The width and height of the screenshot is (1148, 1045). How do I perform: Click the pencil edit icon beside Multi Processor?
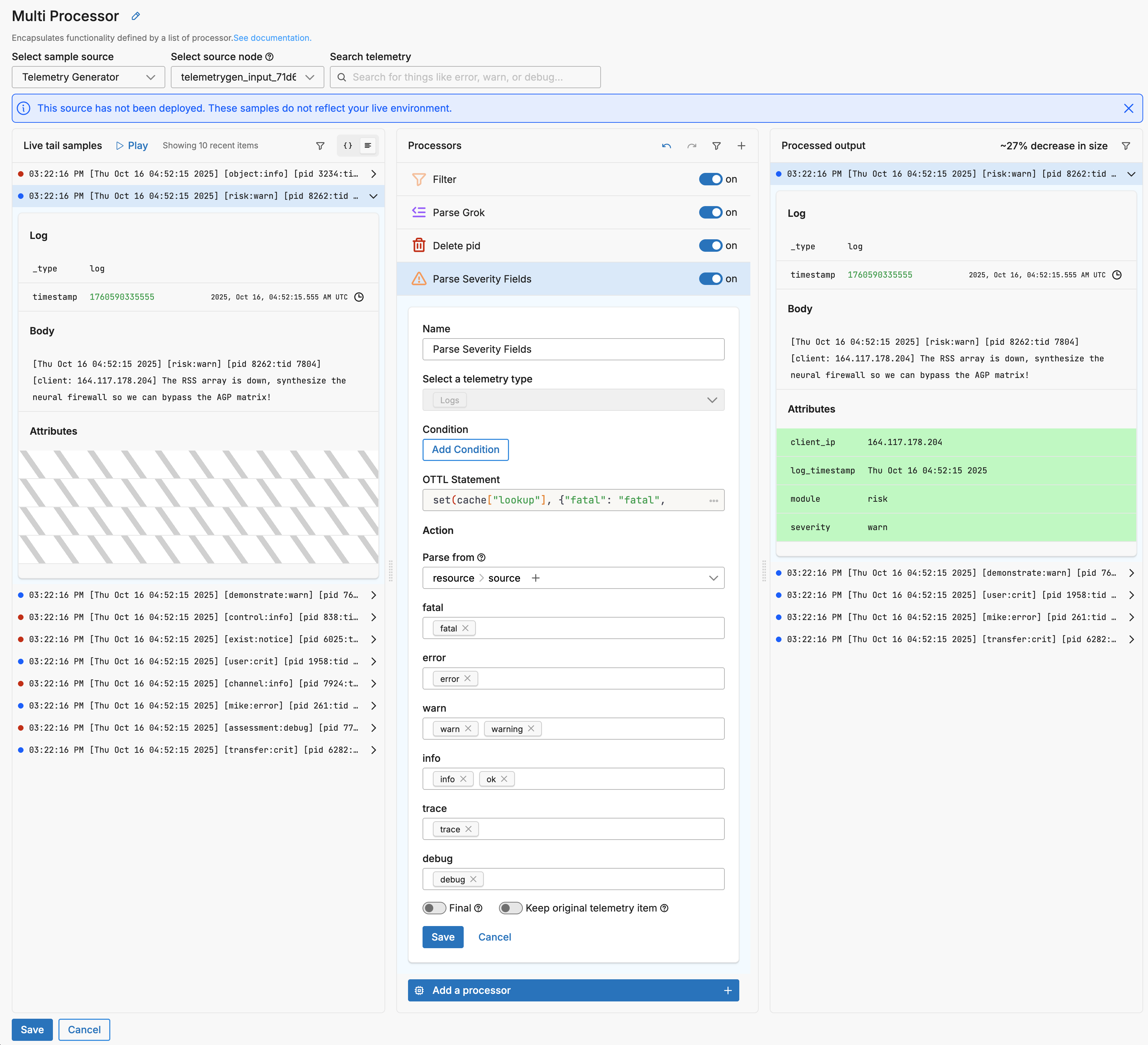pyautogui.click(x=136, y=16)
